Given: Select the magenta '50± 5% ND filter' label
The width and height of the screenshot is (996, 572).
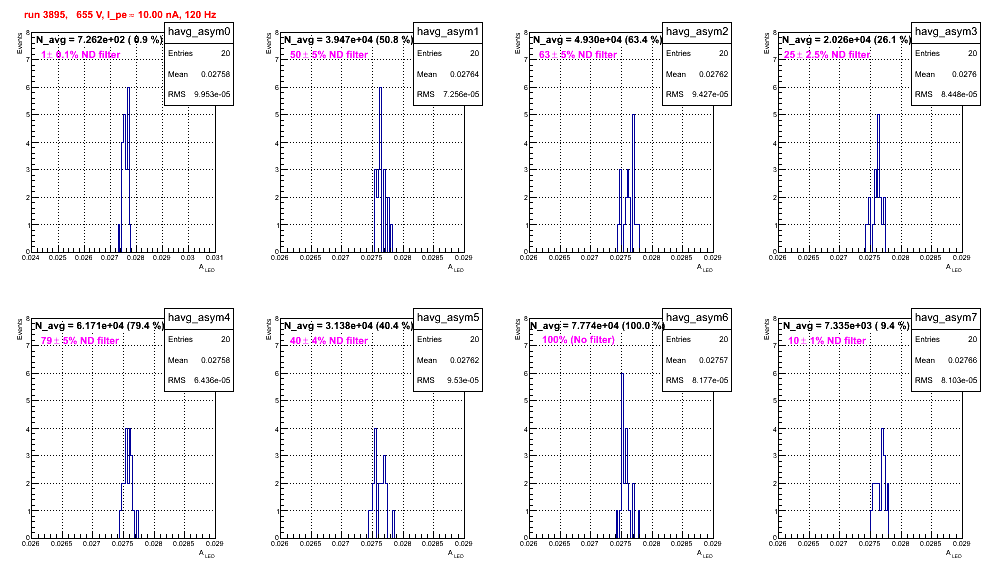Looking at the screenshot, I should (329, 55).
